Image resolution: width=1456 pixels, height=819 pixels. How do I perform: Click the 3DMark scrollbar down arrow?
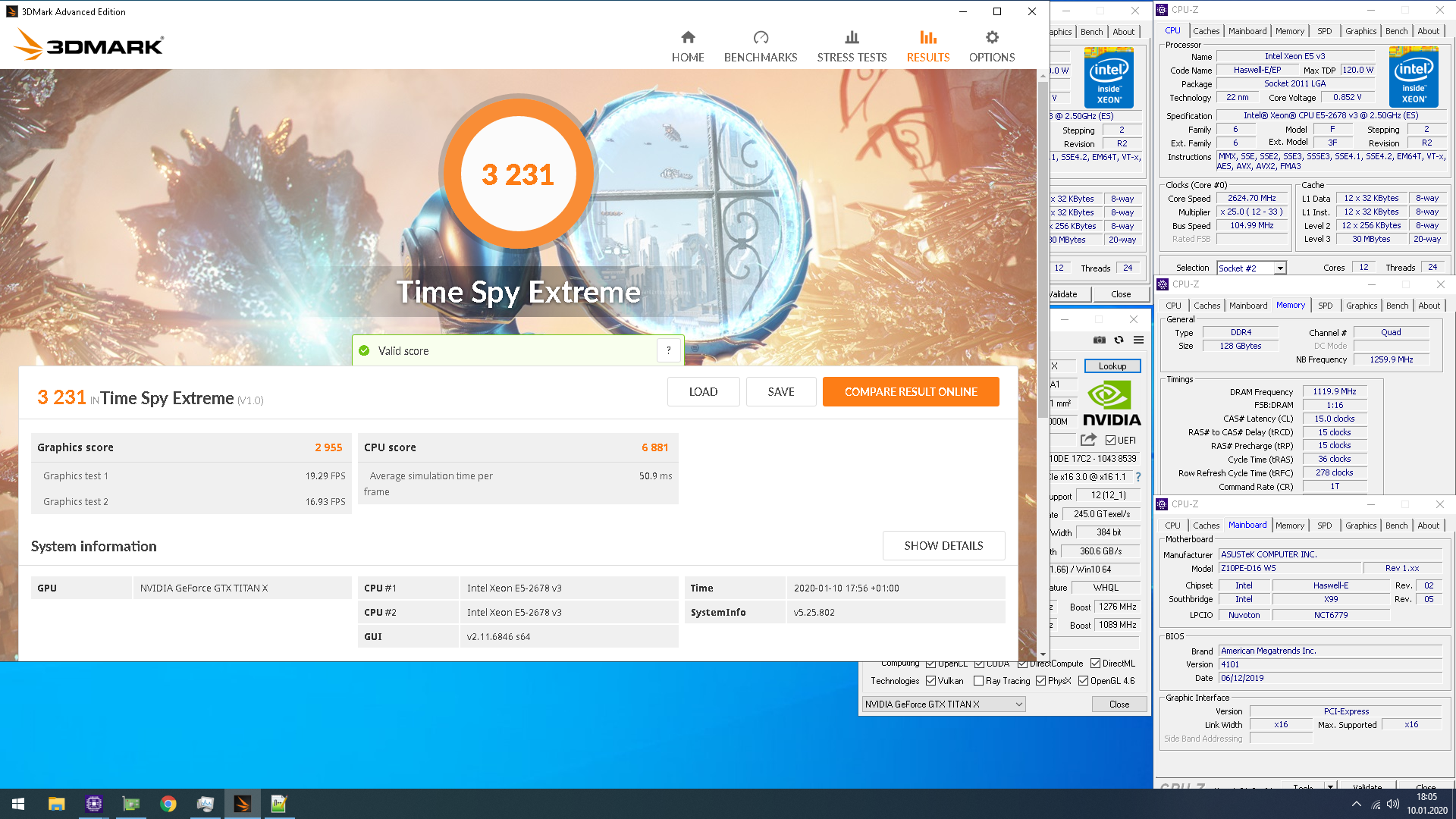click(x=1043, y=654)
